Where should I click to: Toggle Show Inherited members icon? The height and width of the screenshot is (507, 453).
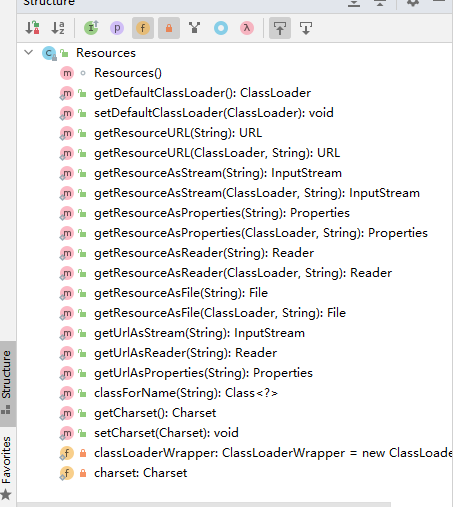coord(91,28)
